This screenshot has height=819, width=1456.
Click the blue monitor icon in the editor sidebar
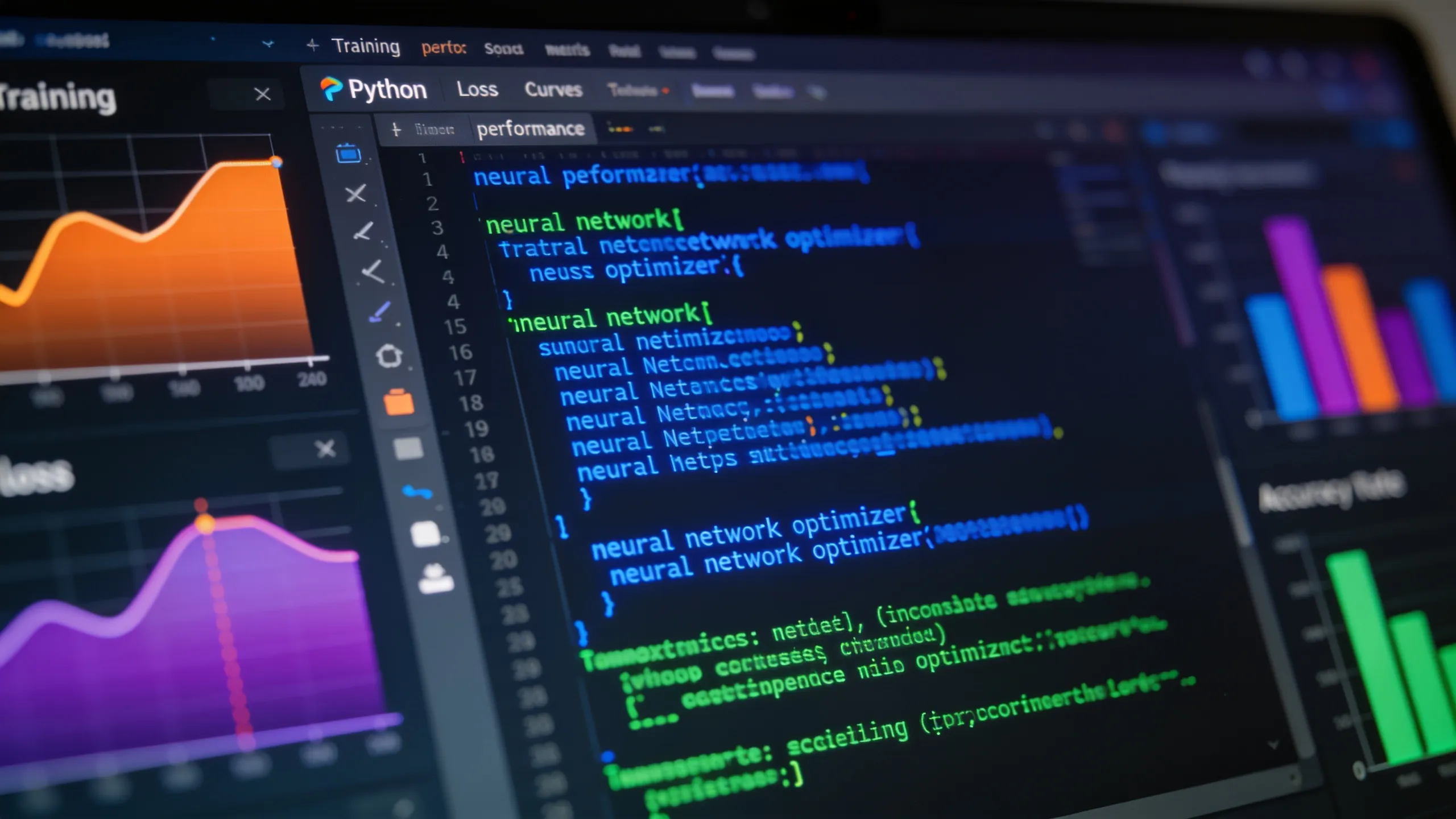[348, 154]
